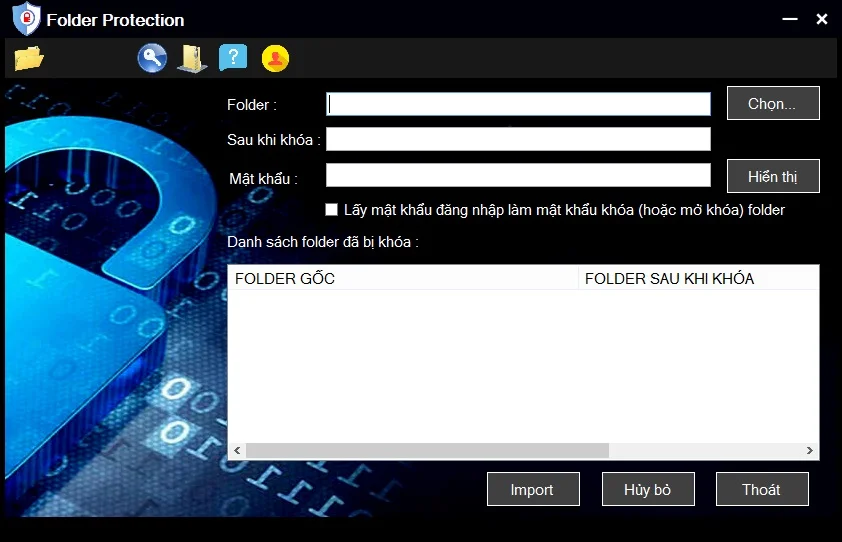Viewport: 842px width, 542px height.
Task: Click the yellow user account icon
Action: [x=275, y=58]
